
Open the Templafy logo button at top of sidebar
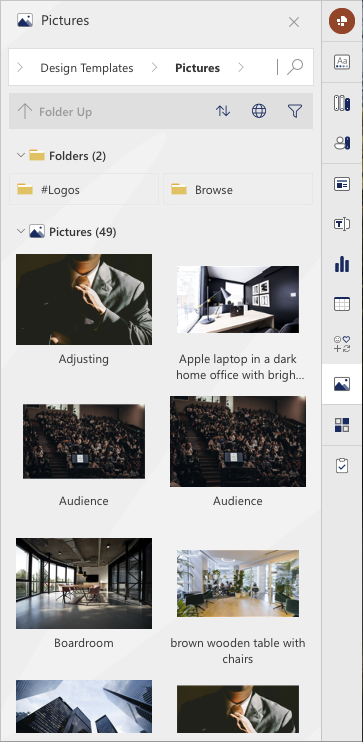(342, 21)
